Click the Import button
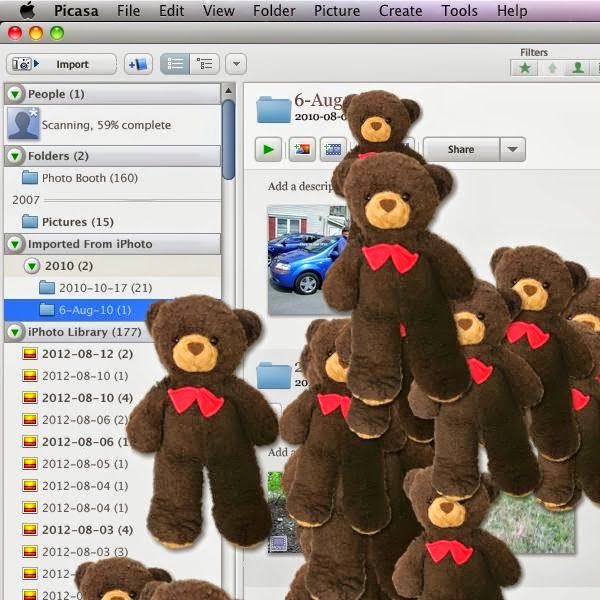 (61, 64)
